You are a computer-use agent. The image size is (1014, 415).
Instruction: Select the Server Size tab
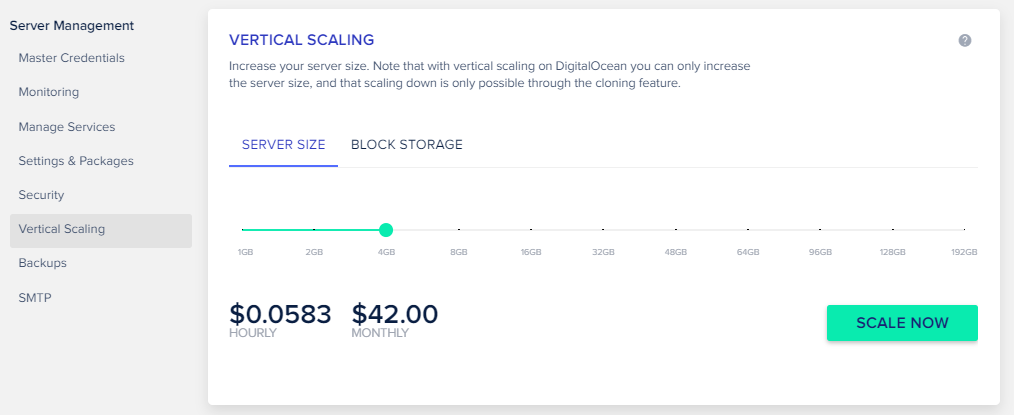pos(283,144)
